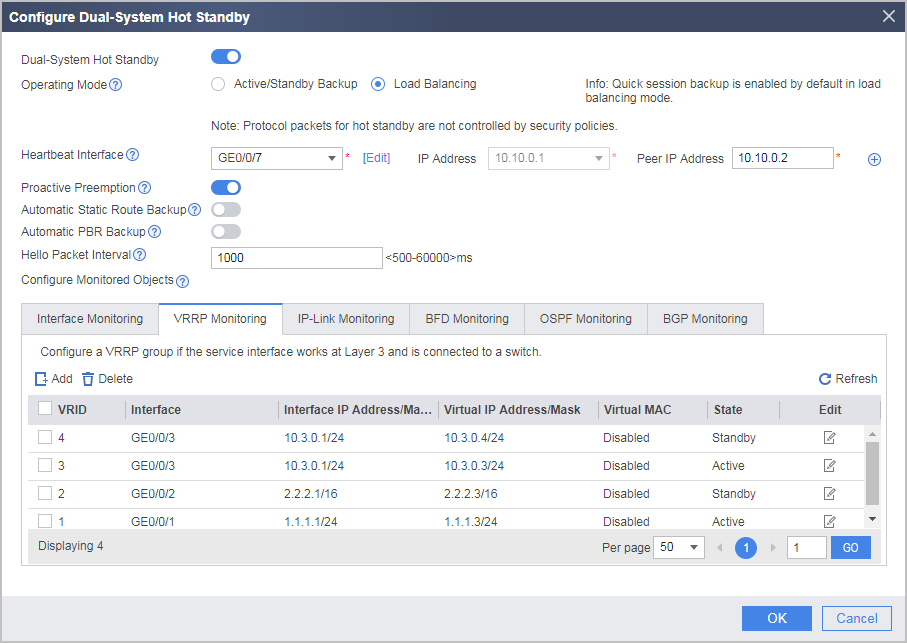907x643 pixels.
Task: Expand the Per page 50 dropdown
Action: click(x=679, y=547)
